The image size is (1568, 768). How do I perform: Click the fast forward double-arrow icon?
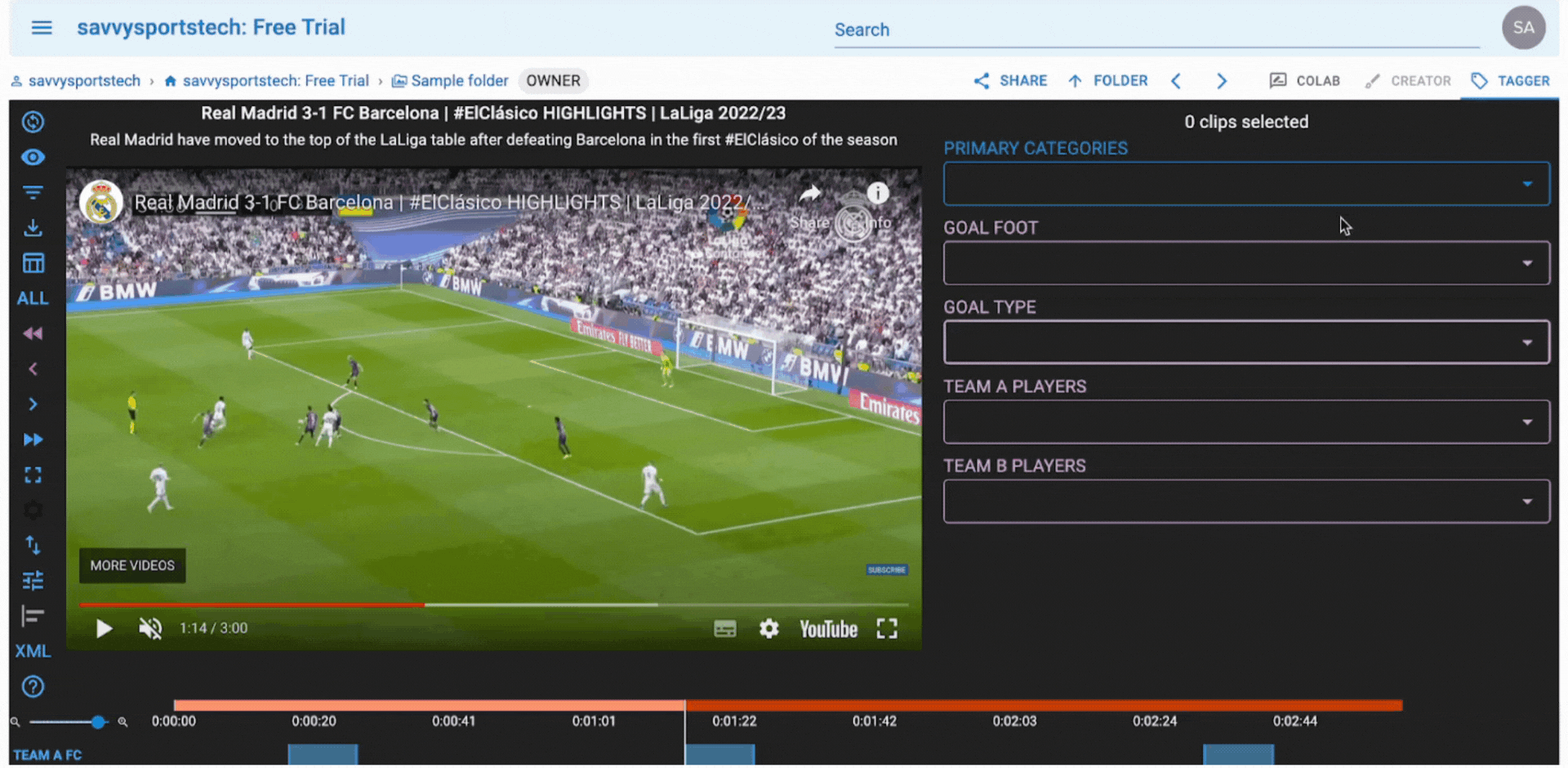(x=33, y=440)
